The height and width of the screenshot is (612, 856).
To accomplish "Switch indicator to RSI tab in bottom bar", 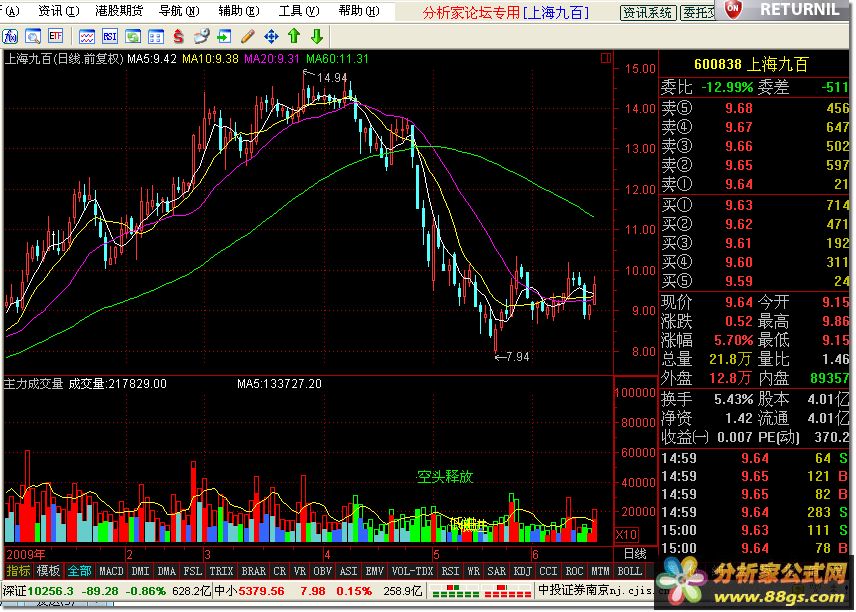I will pos(450,571).
